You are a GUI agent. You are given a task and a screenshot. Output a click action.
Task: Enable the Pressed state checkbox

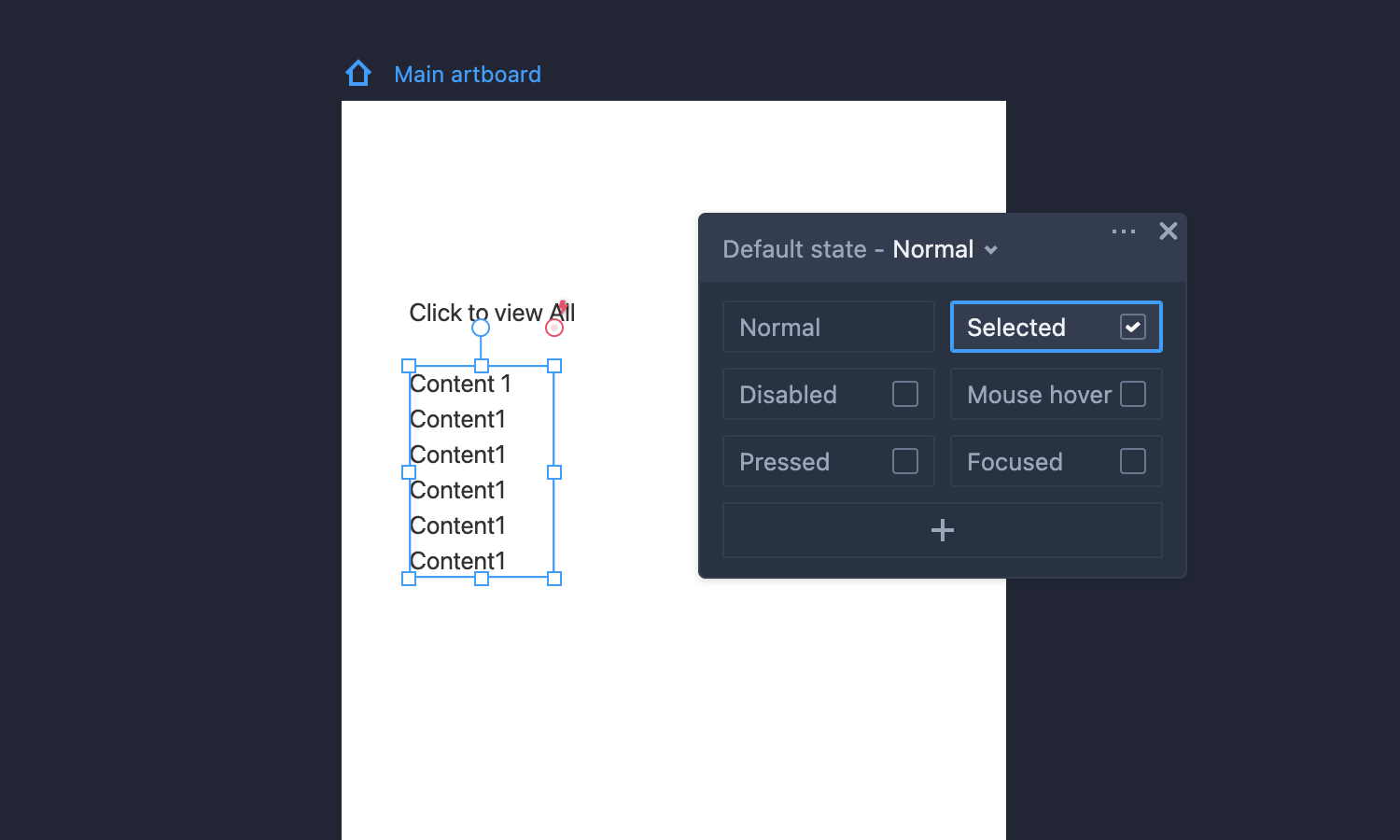(x=905, y=461)
